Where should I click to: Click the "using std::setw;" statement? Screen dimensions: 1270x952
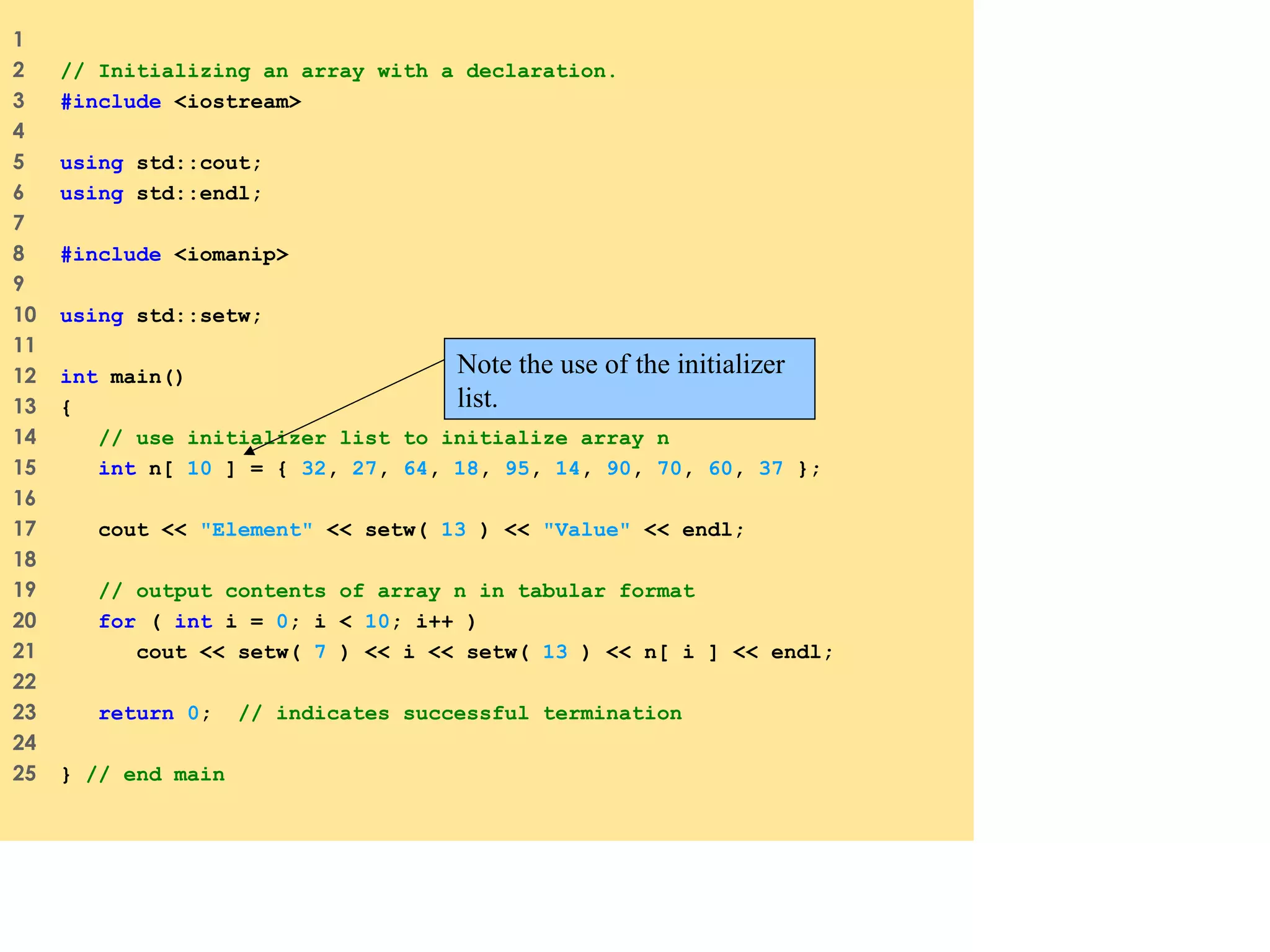[x=161, y=316]
